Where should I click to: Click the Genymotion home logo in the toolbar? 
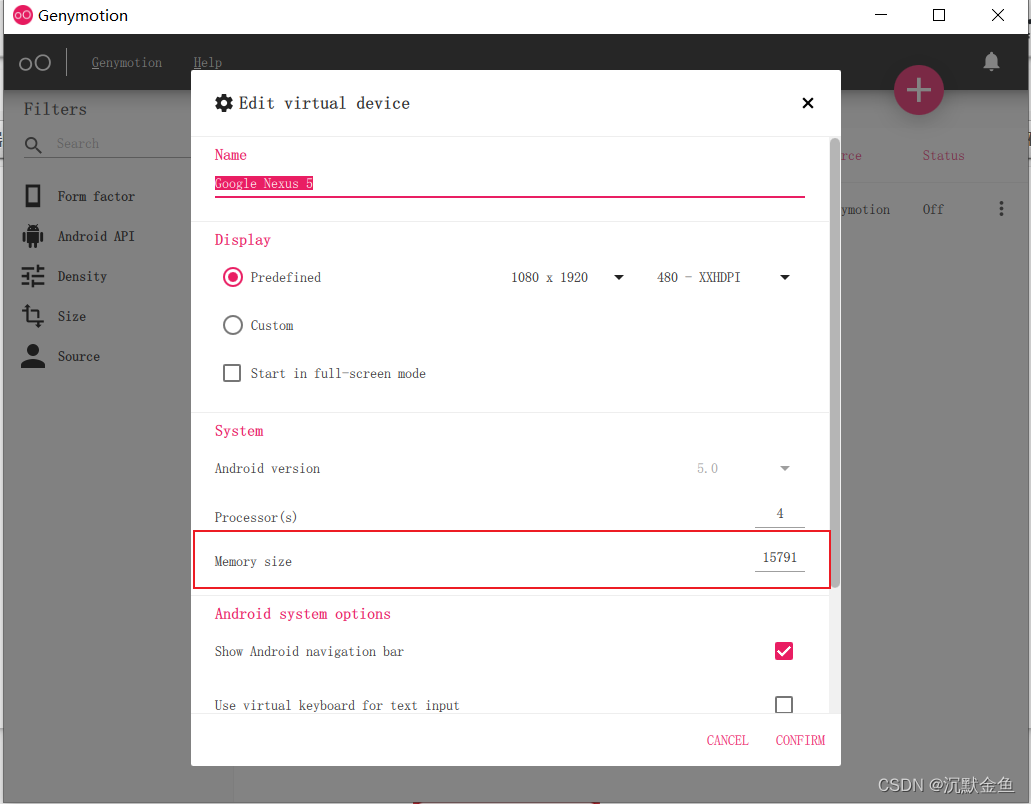coord(35,62)
